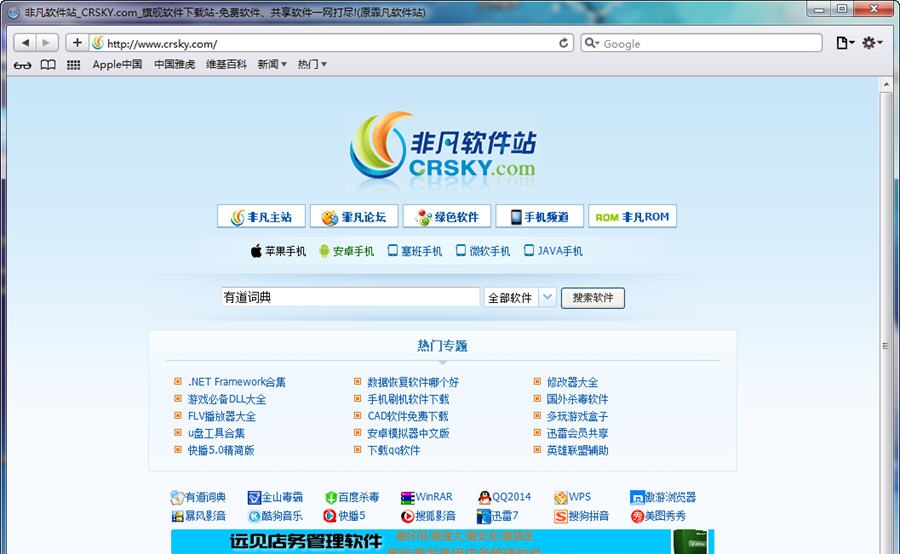Click the 傲游浏览器 icon link
Image resolution: width=900 pixels, height=554 pixels.
pos(663,497)
